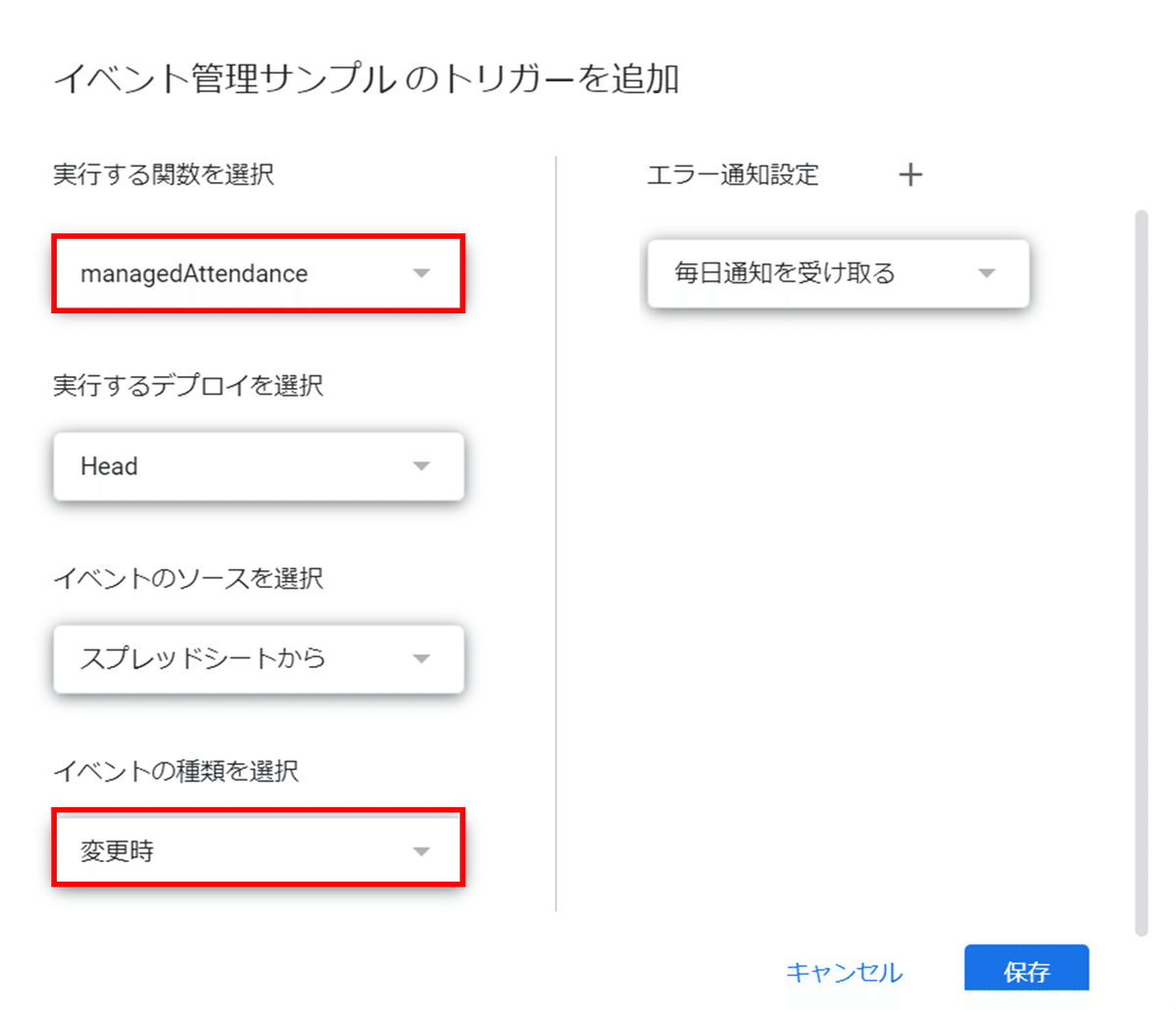This screenshot has width=1176, height=1010.
Task: Click the arrow icon beside スプレッドシートから
Action: coord(421,658)
